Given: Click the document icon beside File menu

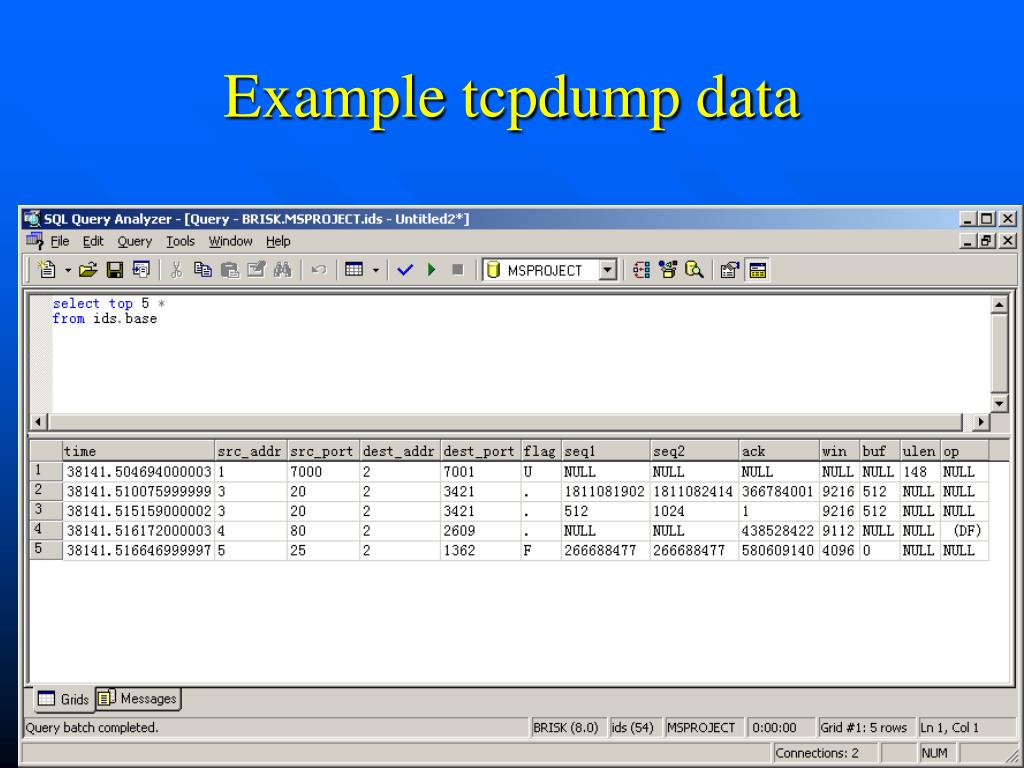Looking at the screenshot, I should tap(35, 241).
